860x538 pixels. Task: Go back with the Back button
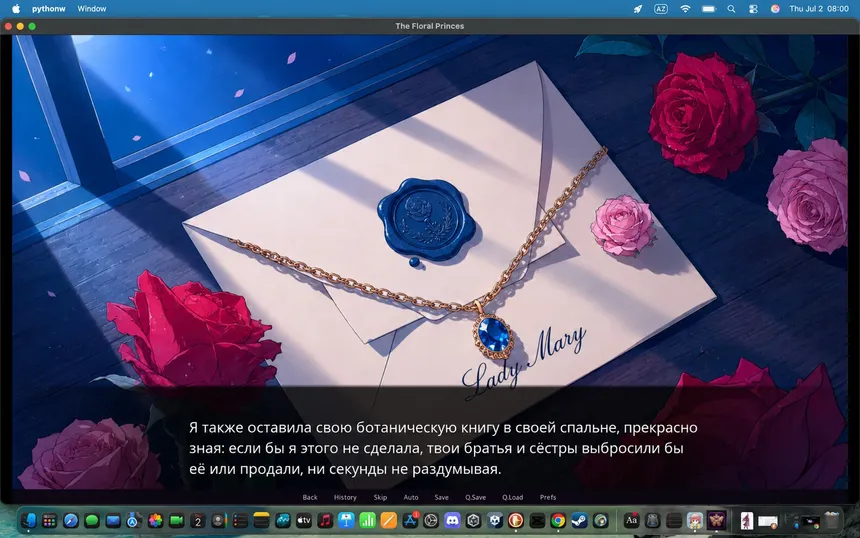click(310, 497)
